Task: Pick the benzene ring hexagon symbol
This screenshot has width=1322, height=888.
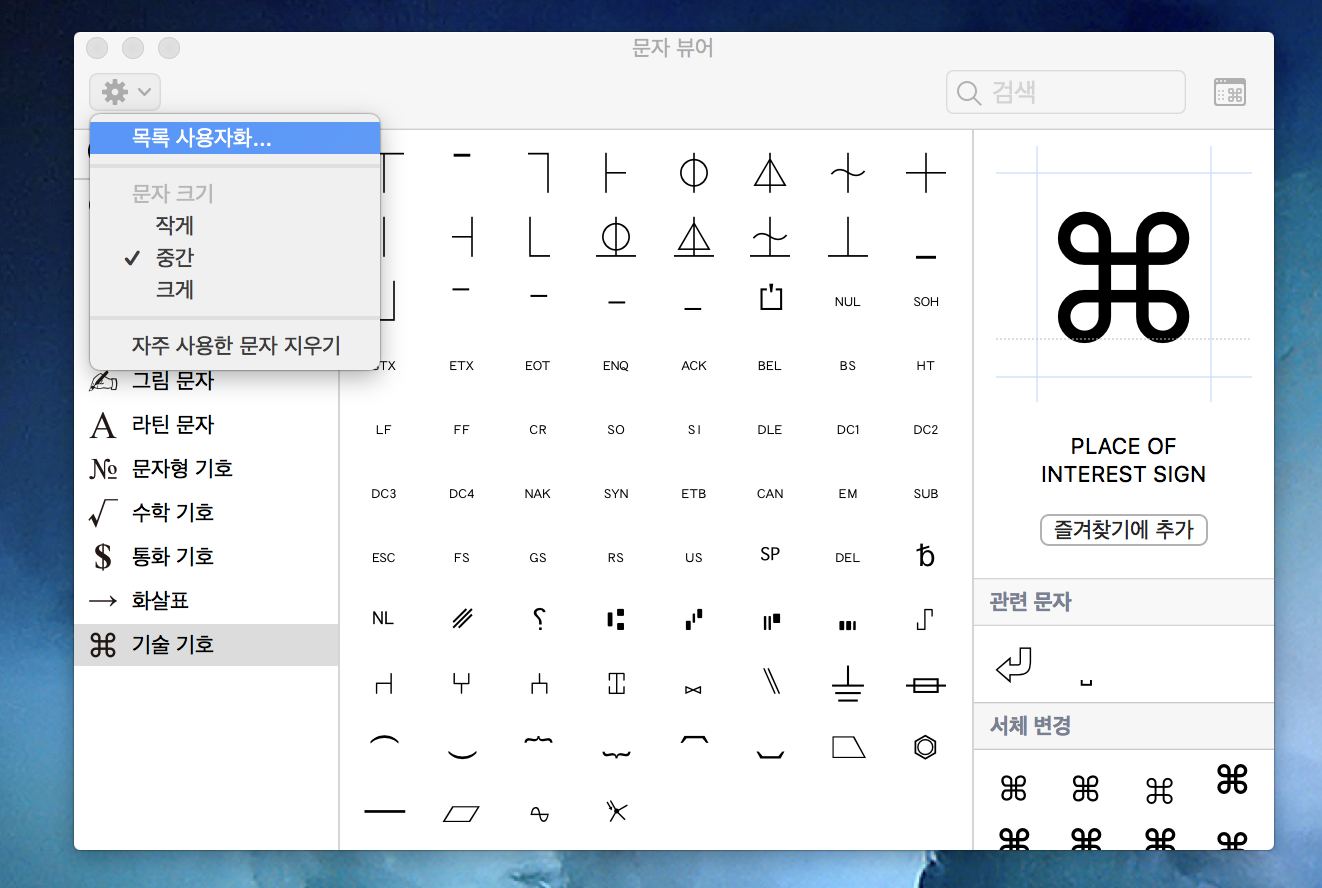Action: (925, 747)
